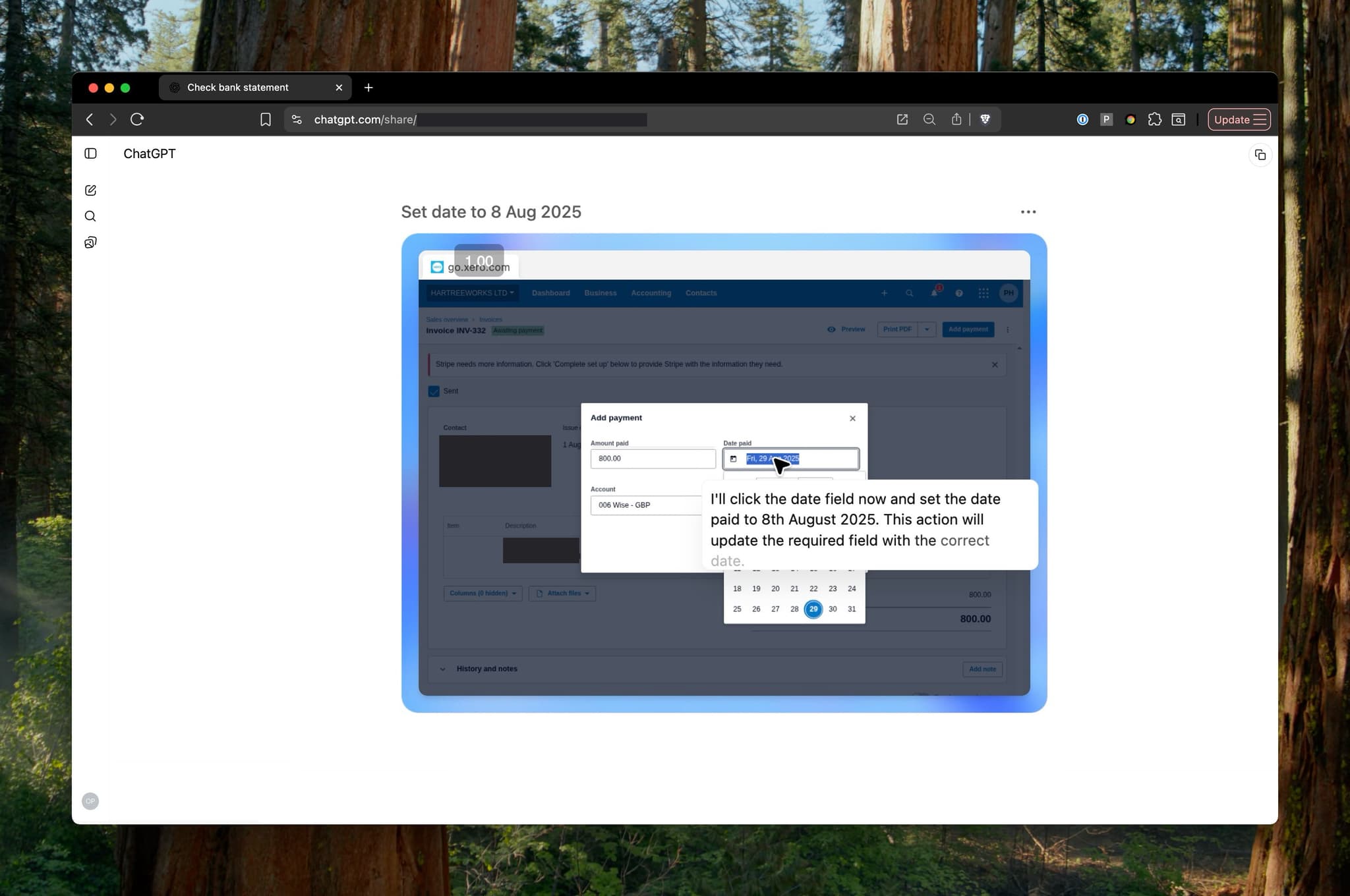Click the Add note button
Viewport: 1350px width, 896px height.
pos(983,669)
